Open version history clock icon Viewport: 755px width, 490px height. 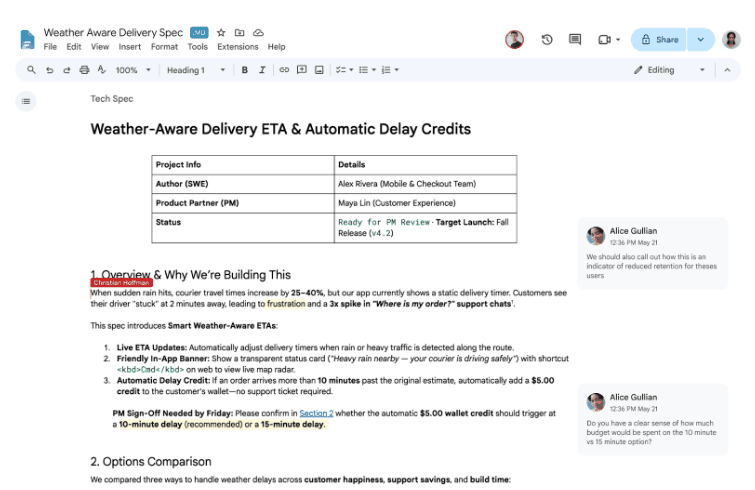(x=547, y=39)
